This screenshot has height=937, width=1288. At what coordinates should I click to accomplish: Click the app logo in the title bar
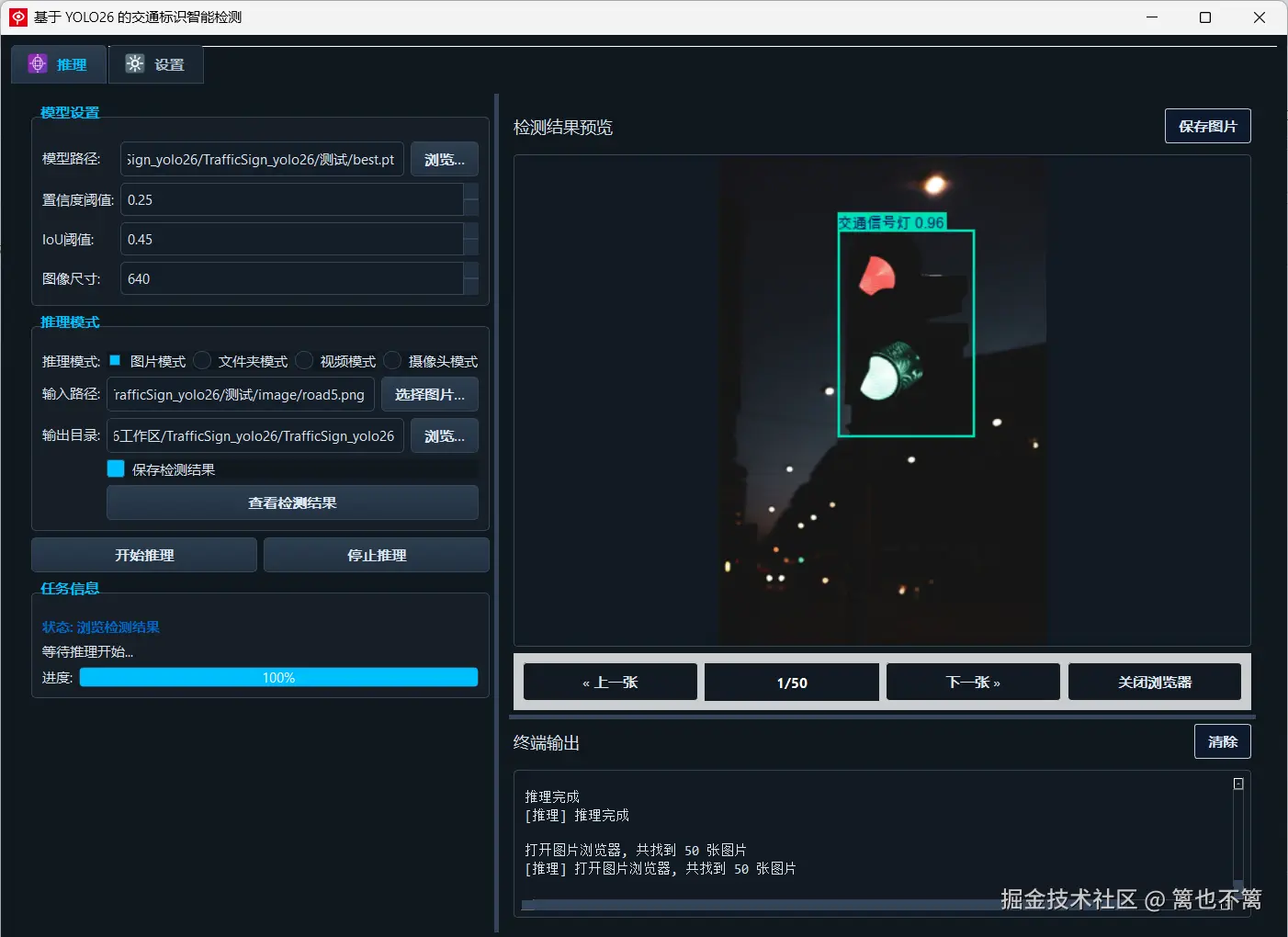[x=17, y=17]
